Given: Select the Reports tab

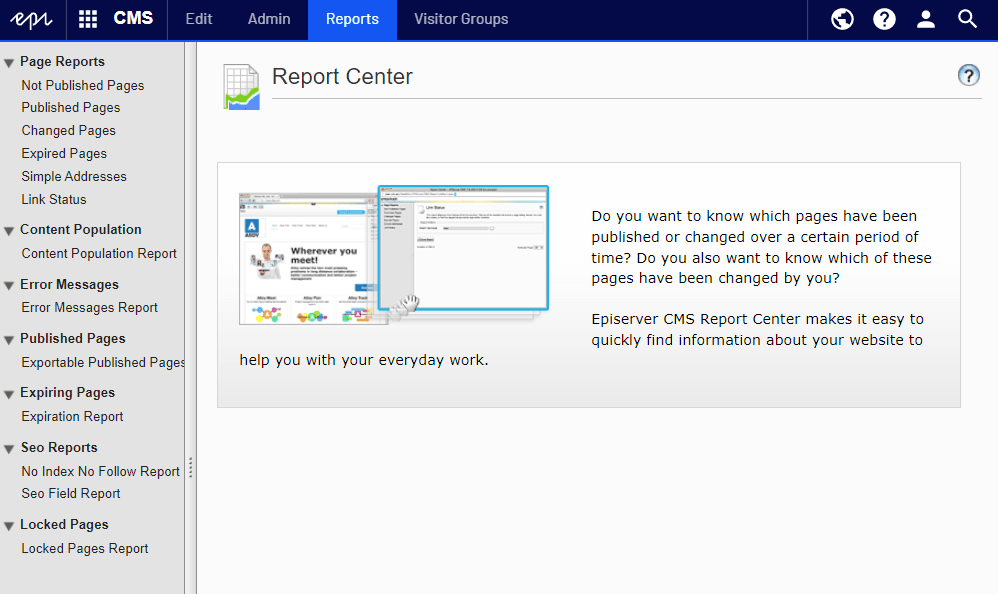Looking at the screenshot, I should click(x=353, y=20).
